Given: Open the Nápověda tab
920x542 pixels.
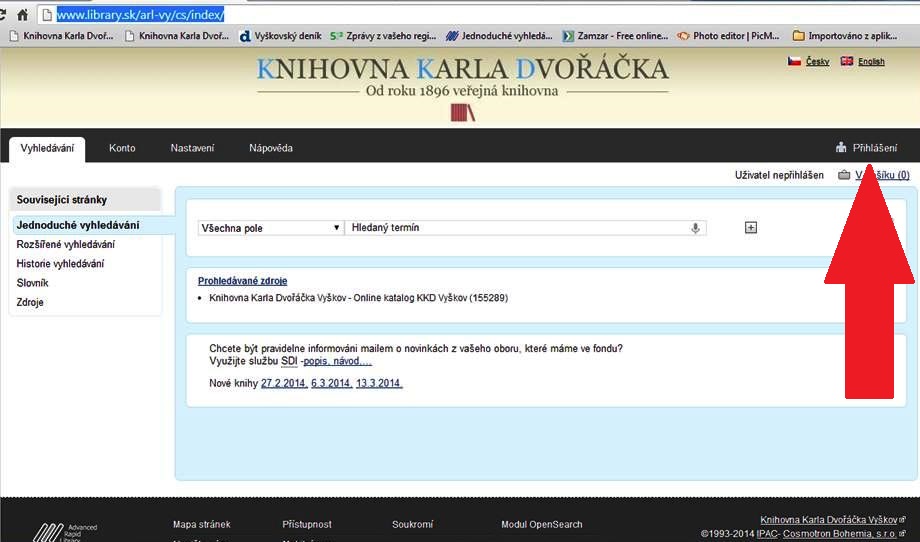Looking at the screenshot, I should click(270, 148).
